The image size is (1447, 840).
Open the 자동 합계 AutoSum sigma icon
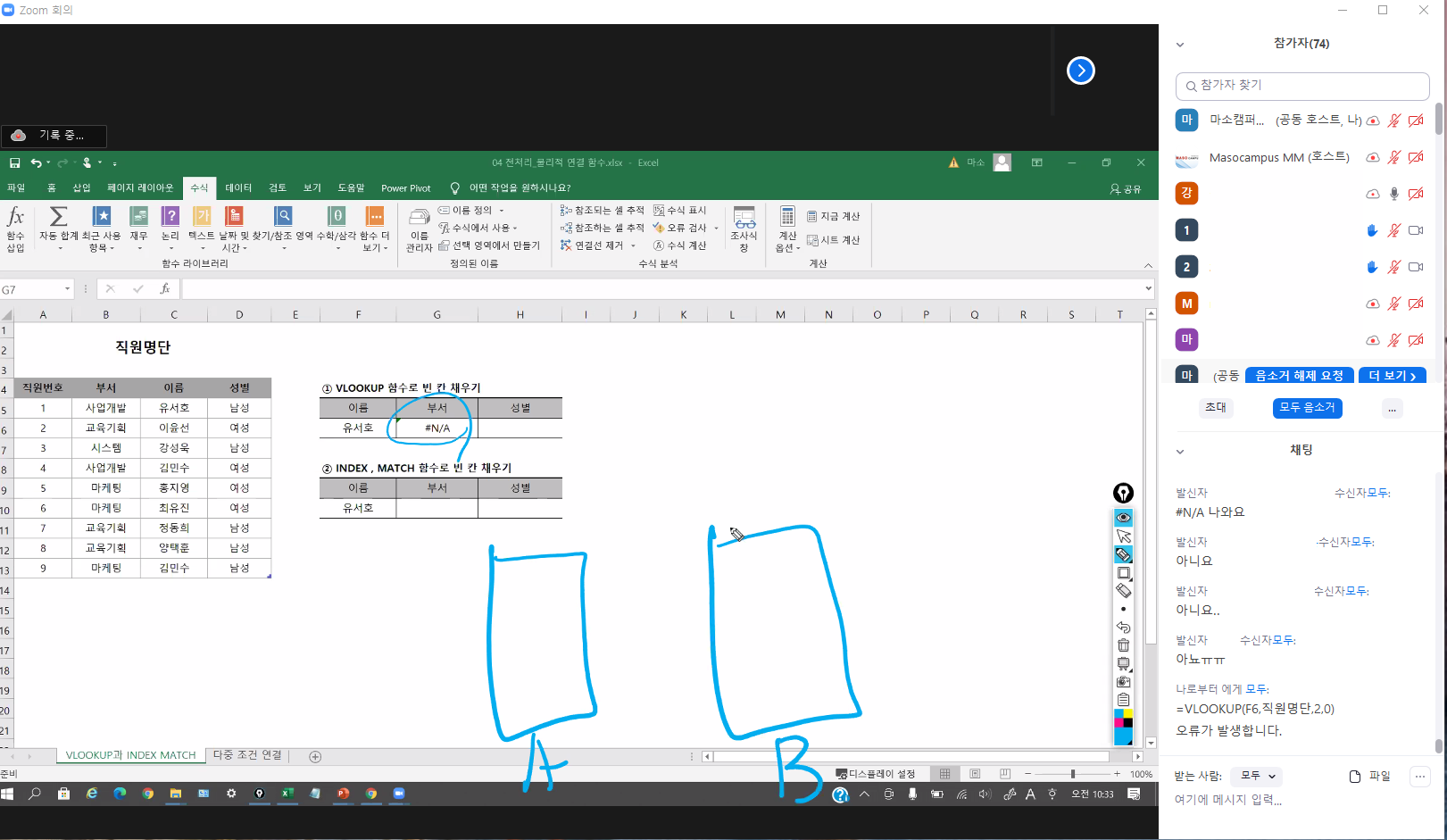coord(58,217)
